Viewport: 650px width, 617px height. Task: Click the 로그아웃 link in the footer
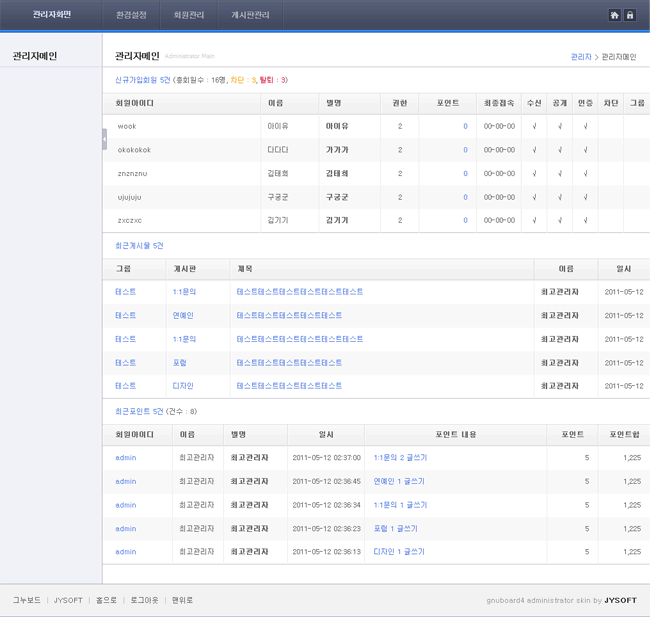coord(144,600)
